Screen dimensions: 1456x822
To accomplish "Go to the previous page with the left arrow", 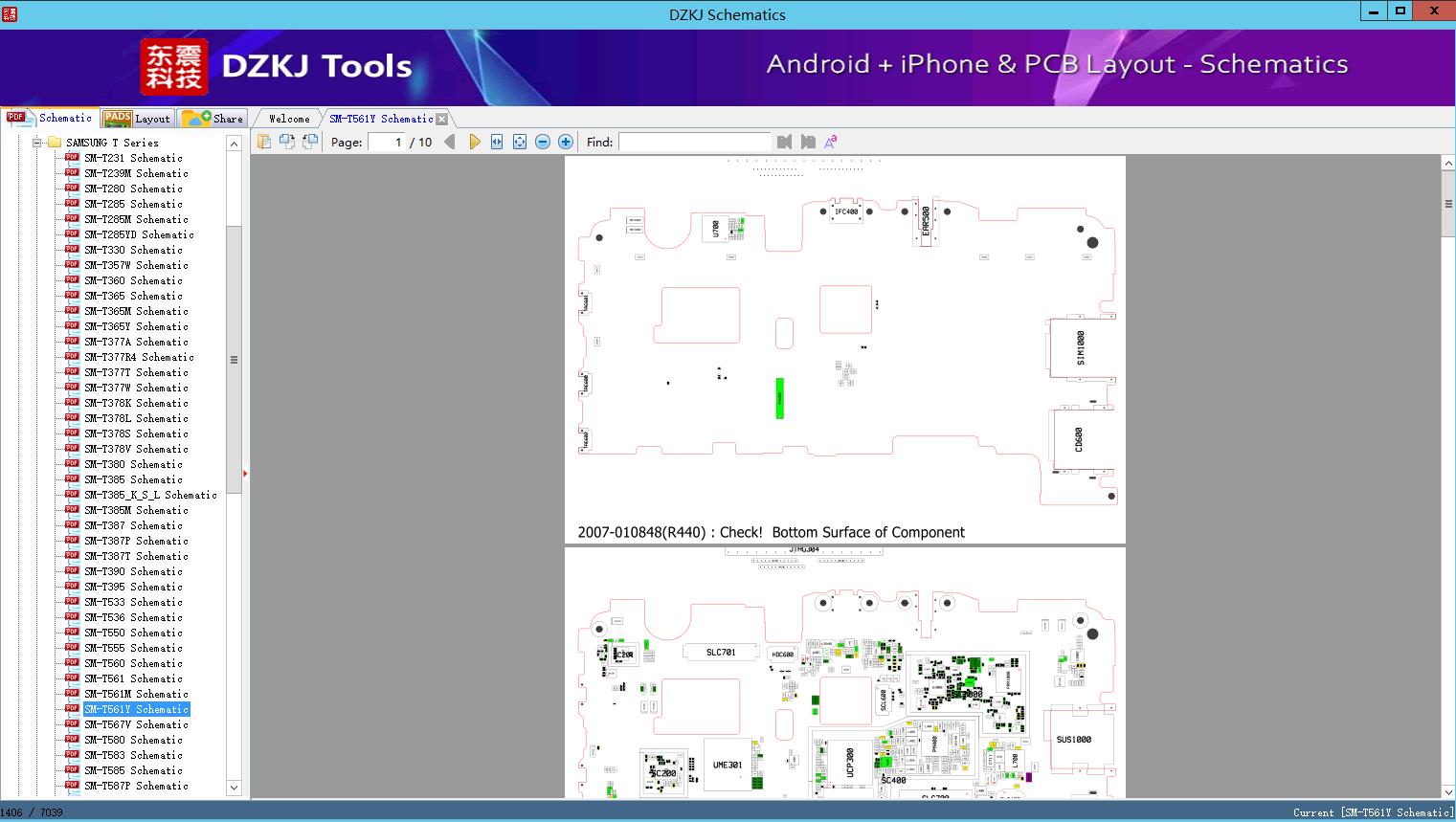I will (450, 142).
